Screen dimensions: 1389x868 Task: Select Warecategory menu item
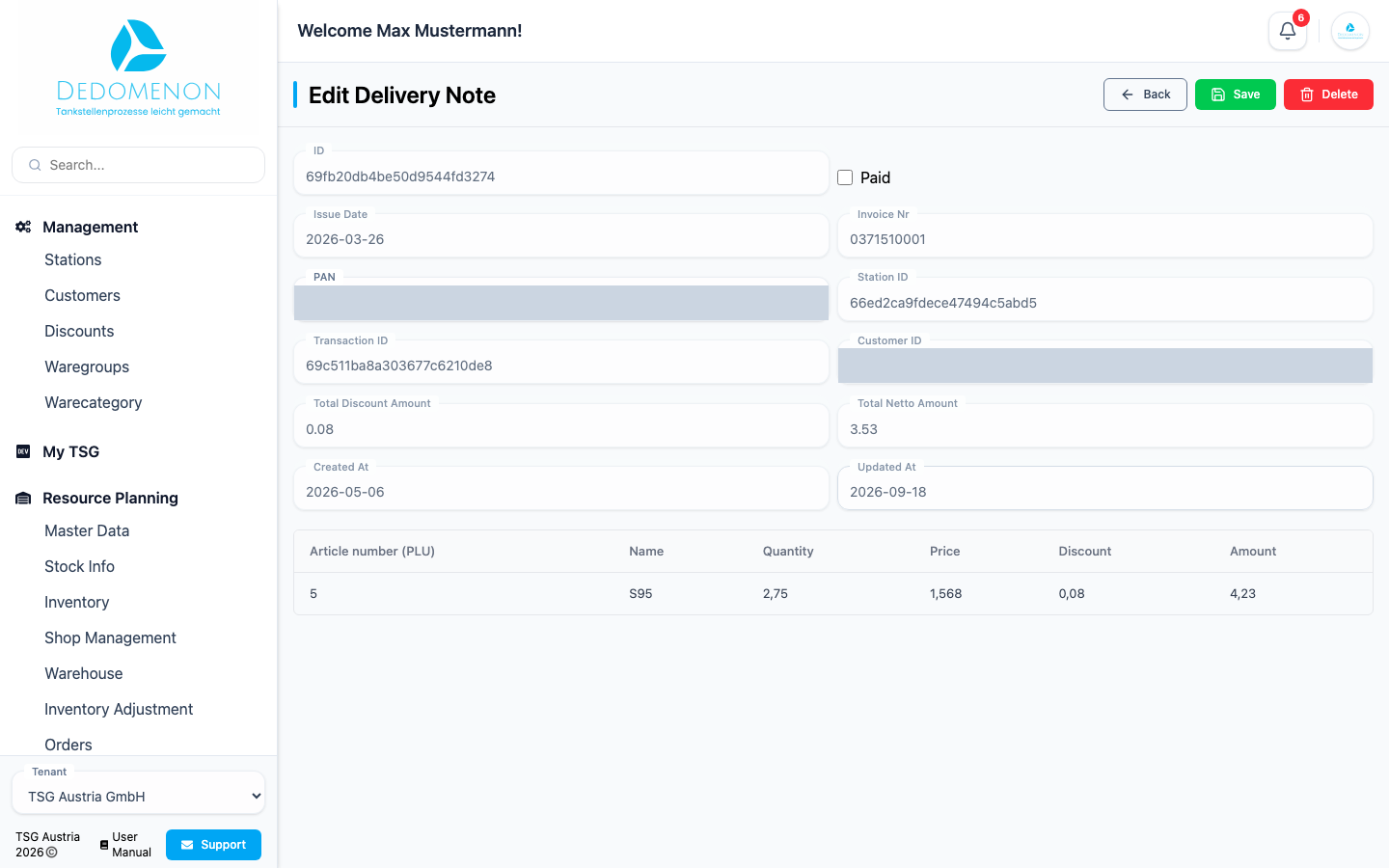(94, 402)
